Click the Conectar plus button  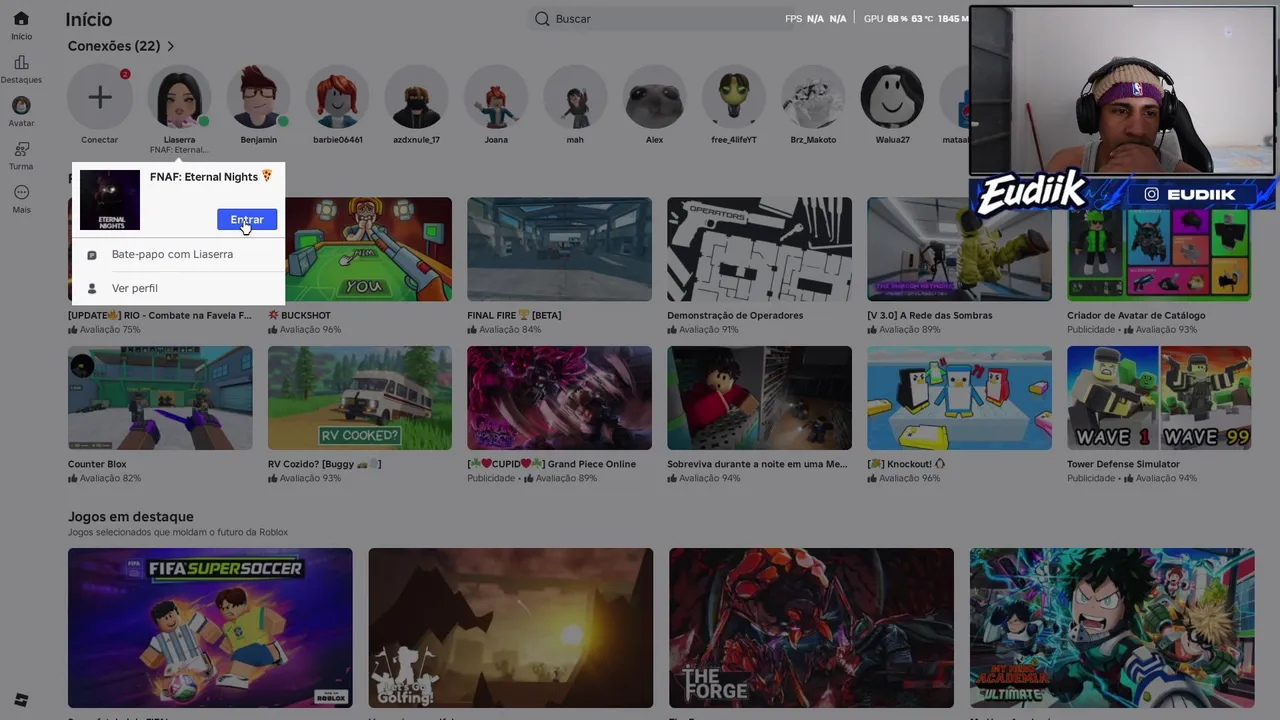99,97
